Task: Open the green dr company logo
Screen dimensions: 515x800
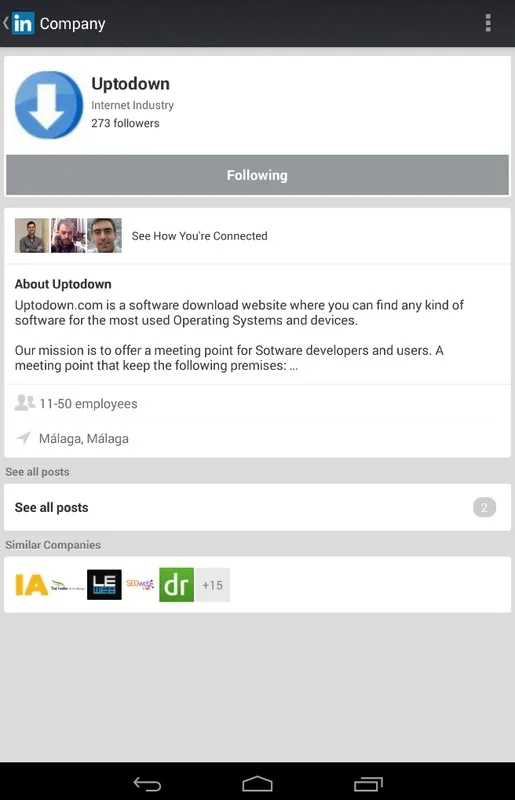Action: coord(176,585)
